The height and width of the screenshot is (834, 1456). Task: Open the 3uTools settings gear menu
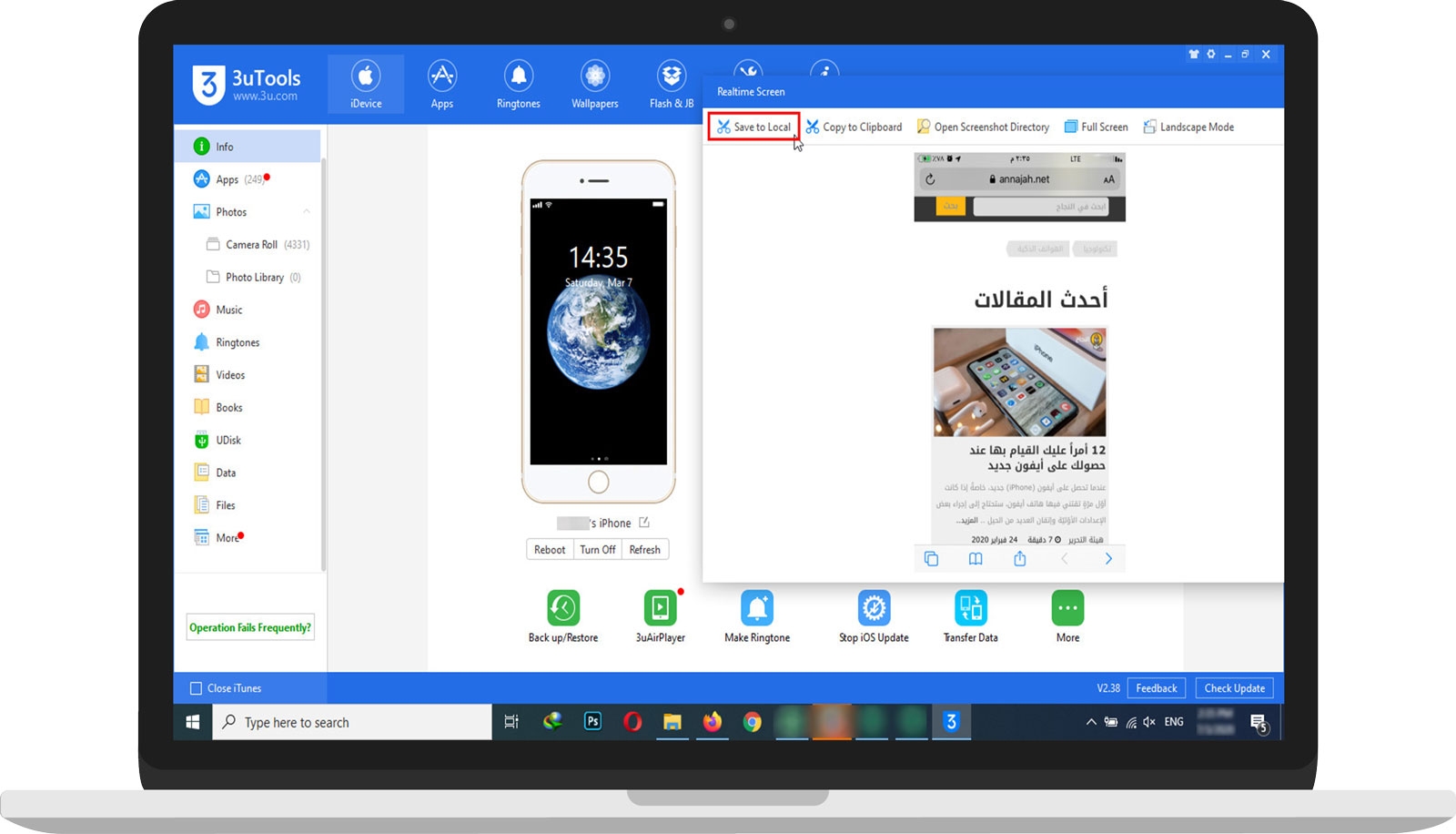(1210, 54)
